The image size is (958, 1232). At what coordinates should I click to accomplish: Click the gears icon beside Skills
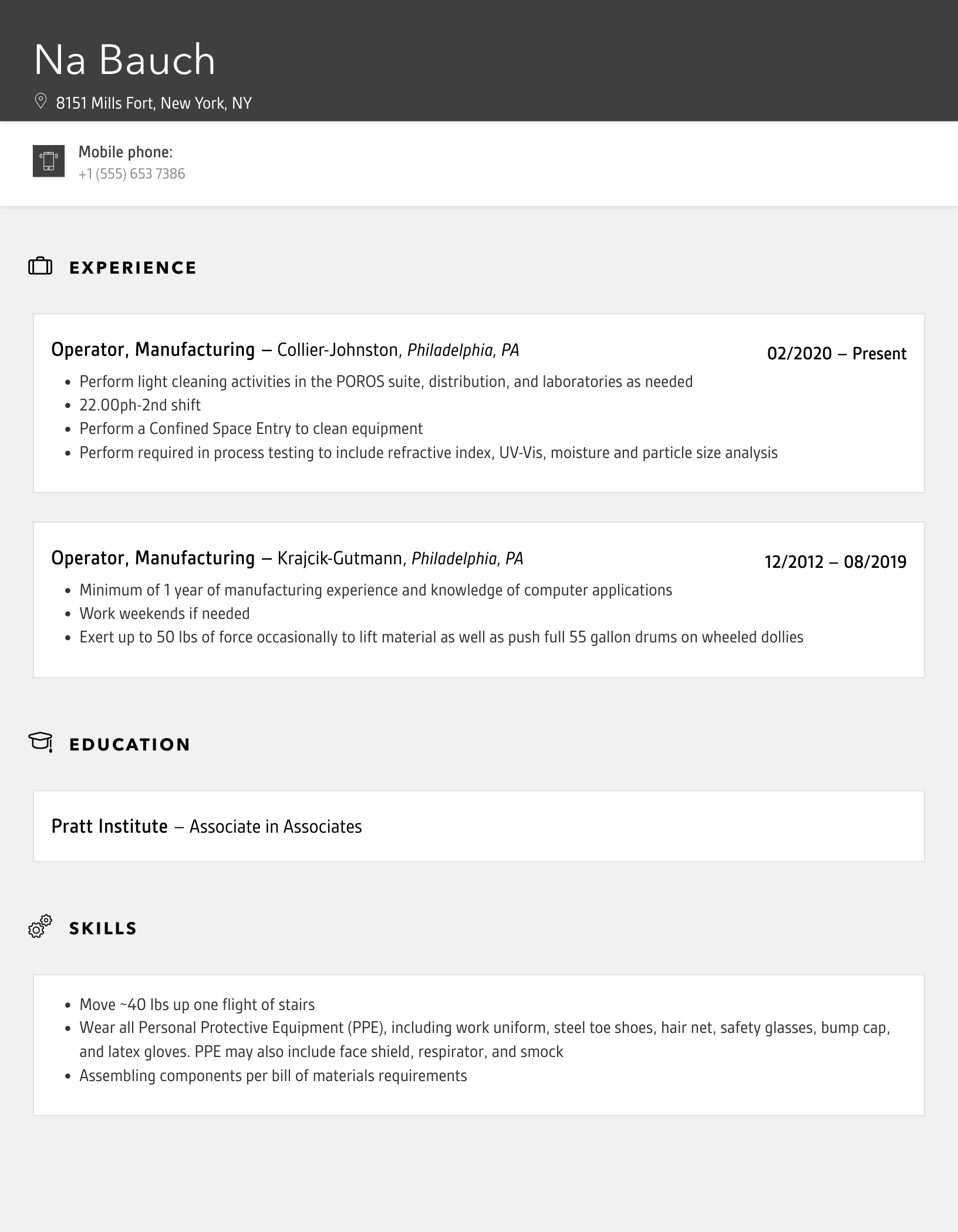coord(40,927)
